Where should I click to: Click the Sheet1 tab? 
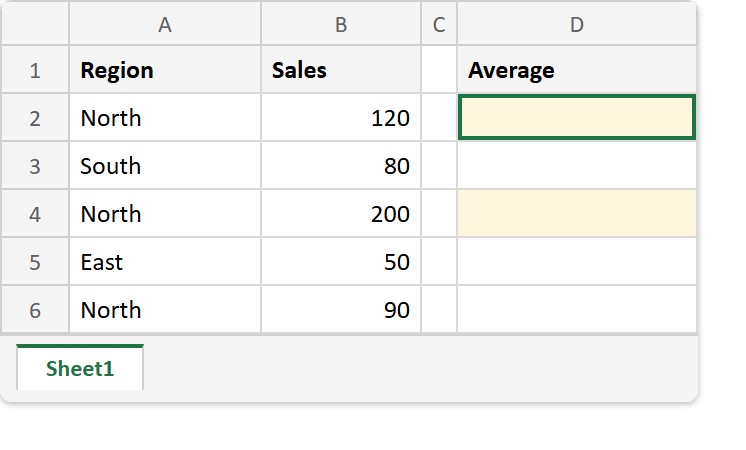coord(80,368)
